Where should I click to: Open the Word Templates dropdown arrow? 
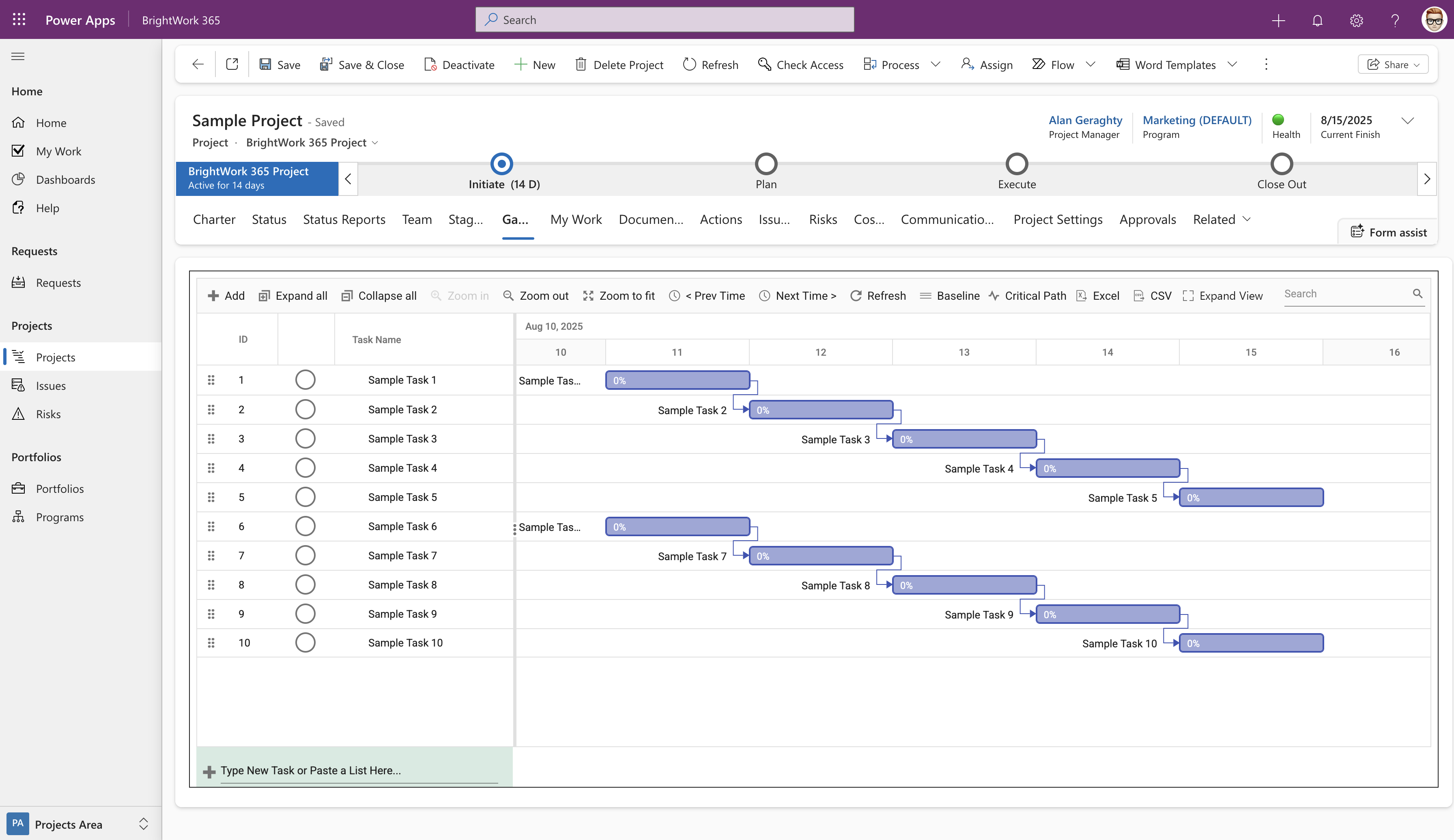[1232, 64]
